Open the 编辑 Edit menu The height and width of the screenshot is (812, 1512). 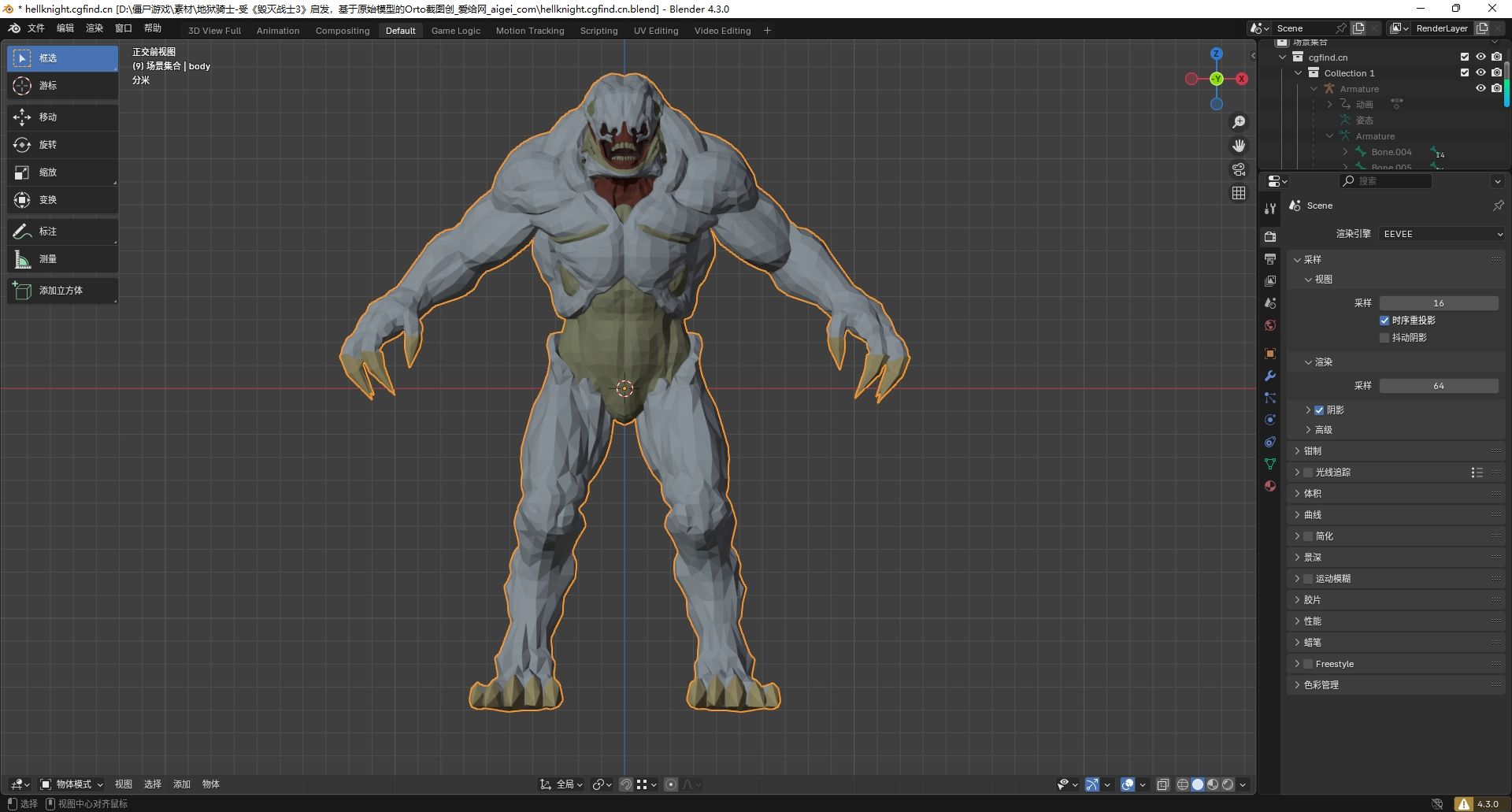click(x=65, y=28)
